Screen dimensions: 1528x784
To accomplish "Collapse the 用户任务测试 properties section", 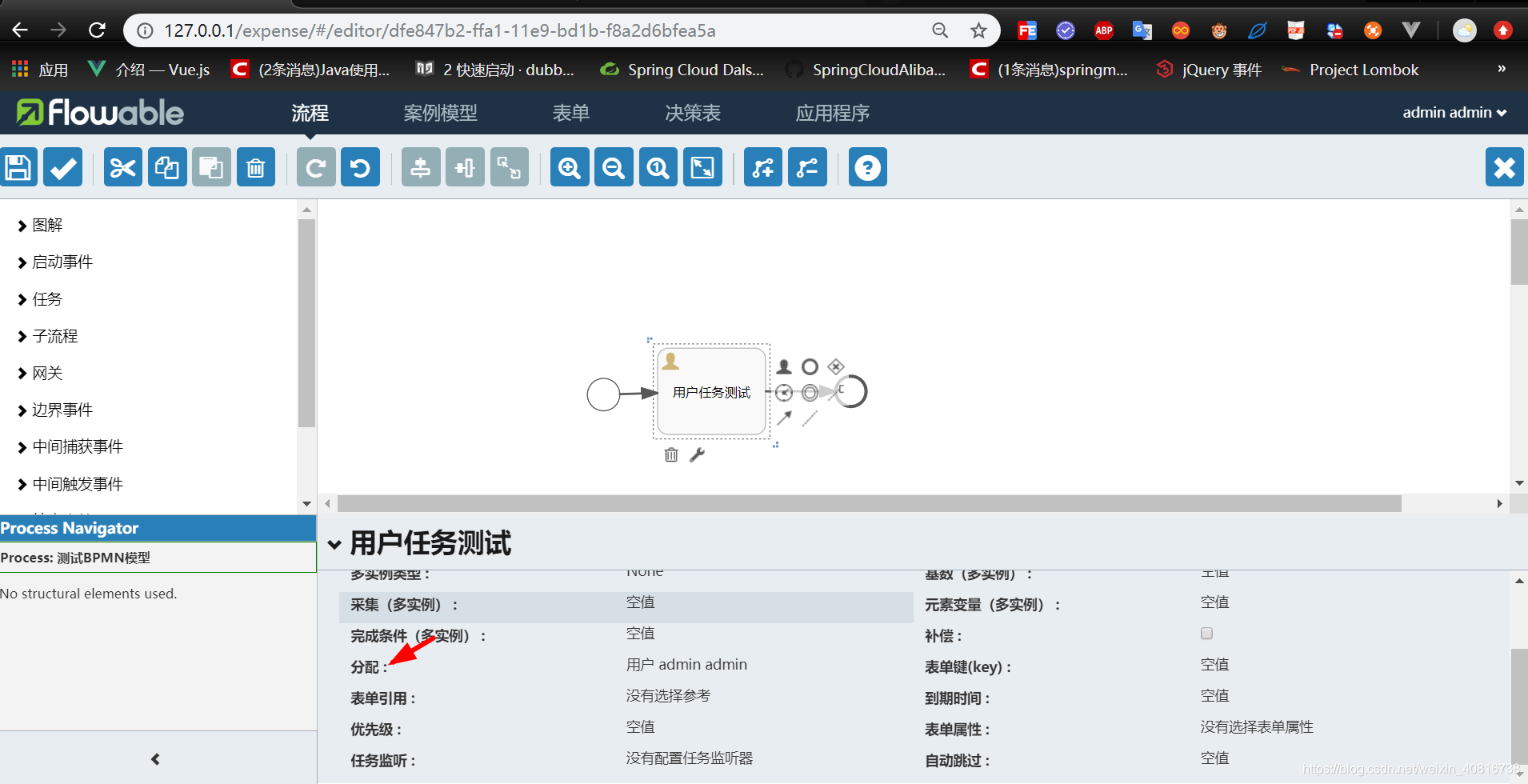I will [334, 544].
